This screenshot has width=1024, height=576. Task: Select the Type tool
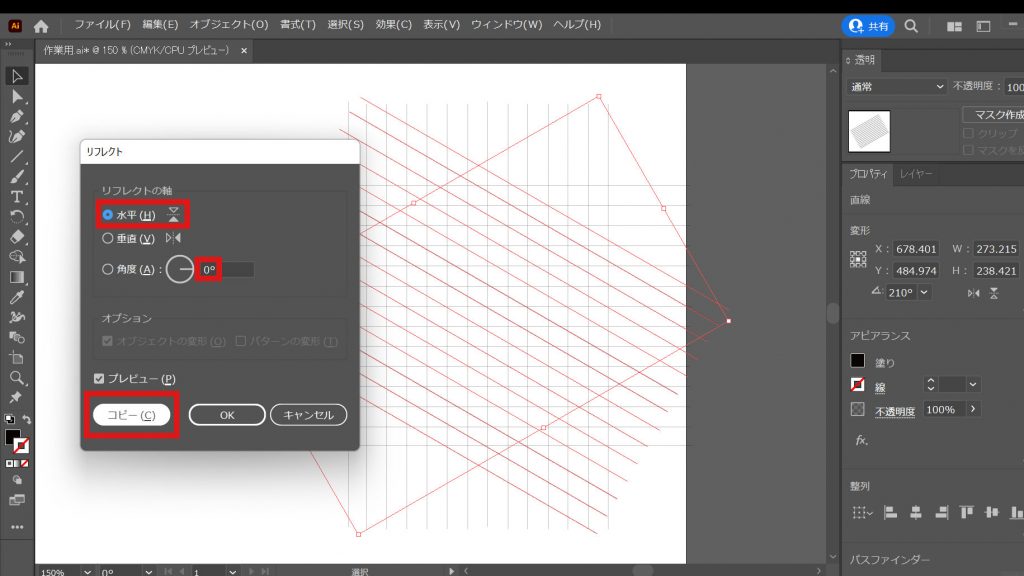(17, 197)
